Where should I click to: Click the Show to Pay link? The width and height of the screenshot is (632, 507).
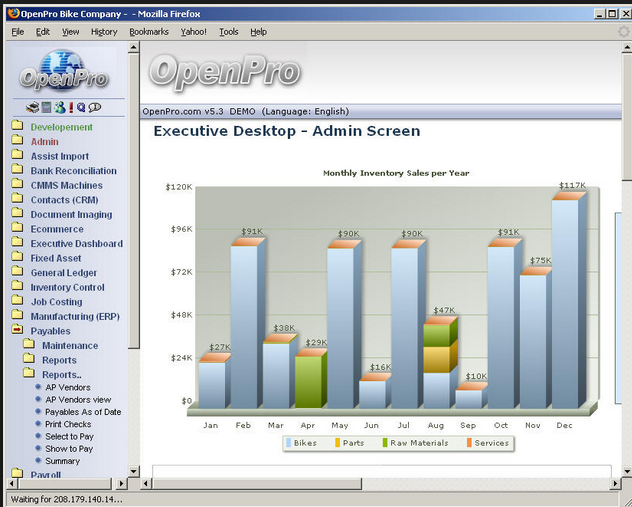click(x=69, y=449)
